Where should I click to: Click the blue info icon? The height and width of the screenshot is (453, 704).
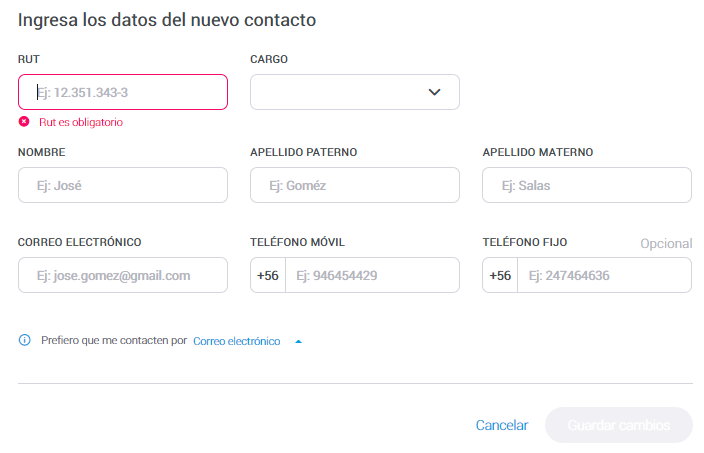pos(25,340)
